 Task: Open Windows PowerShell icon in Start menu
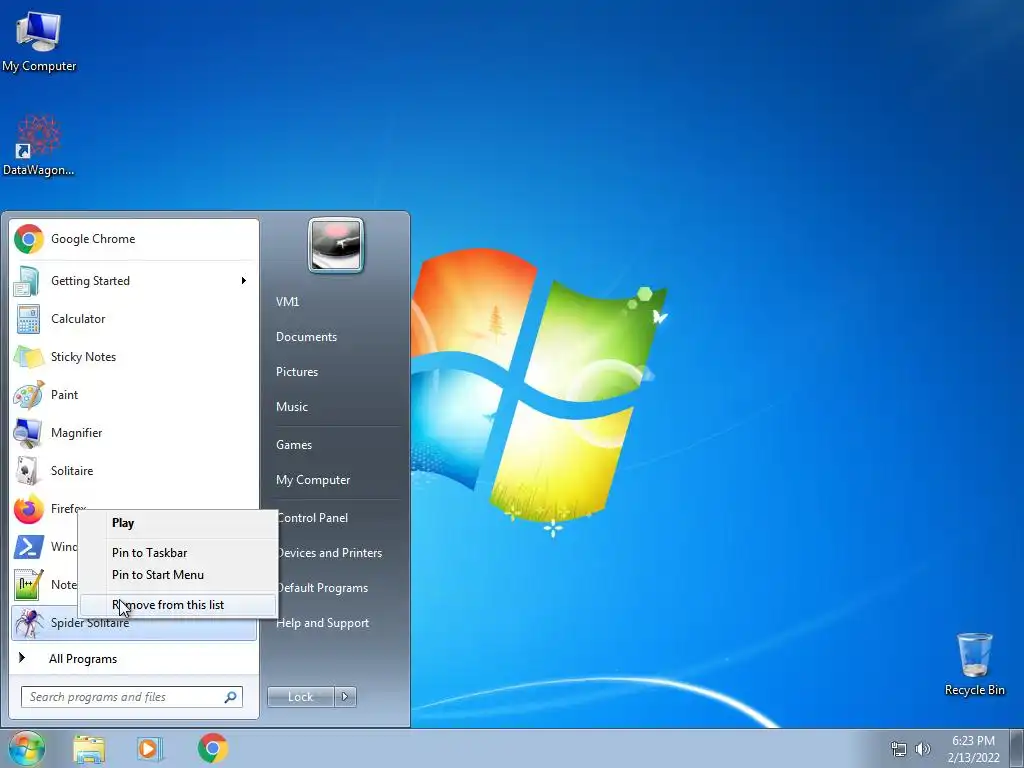(x=29, y=547)
